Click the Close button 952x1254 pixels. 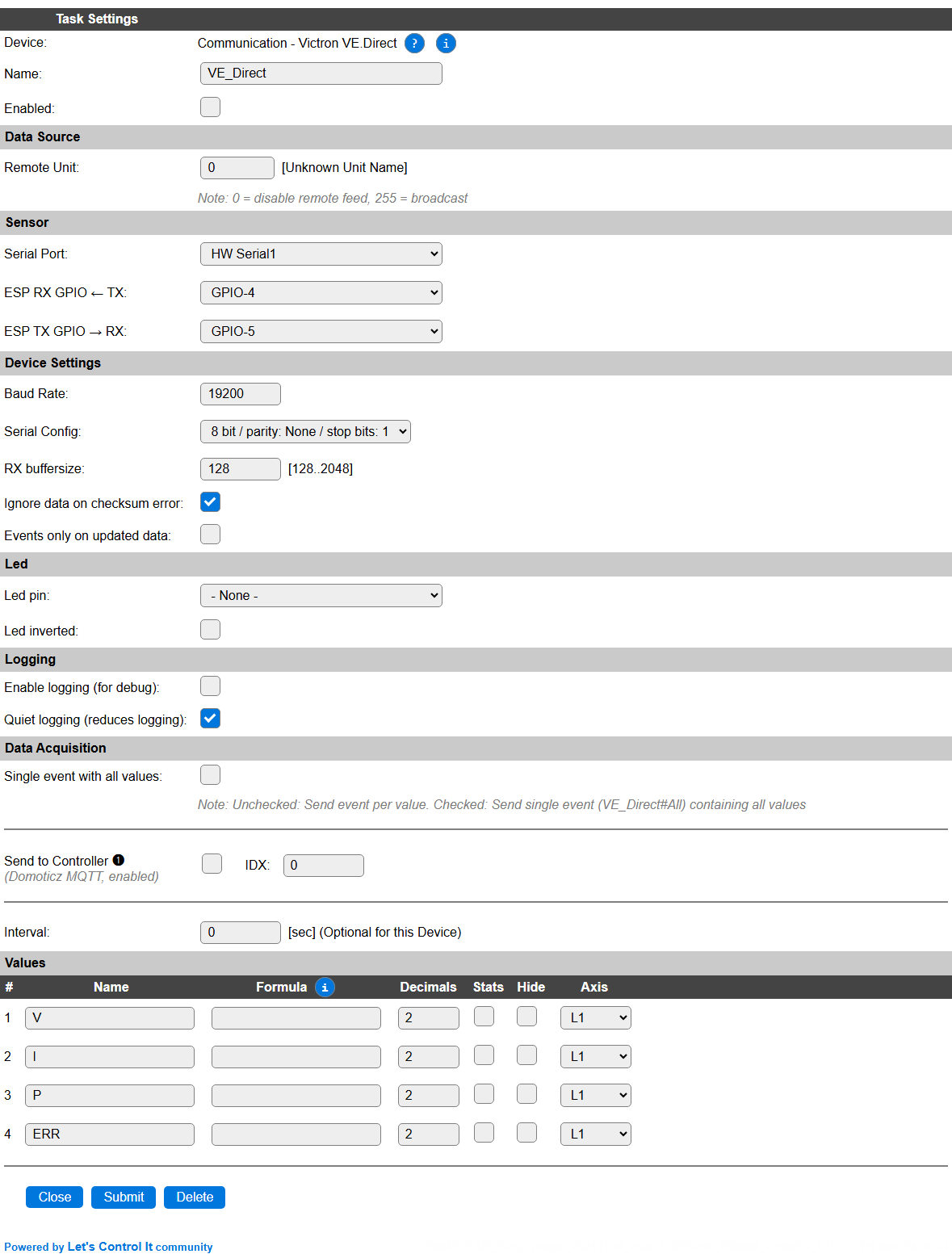[x=55, y=1197]
